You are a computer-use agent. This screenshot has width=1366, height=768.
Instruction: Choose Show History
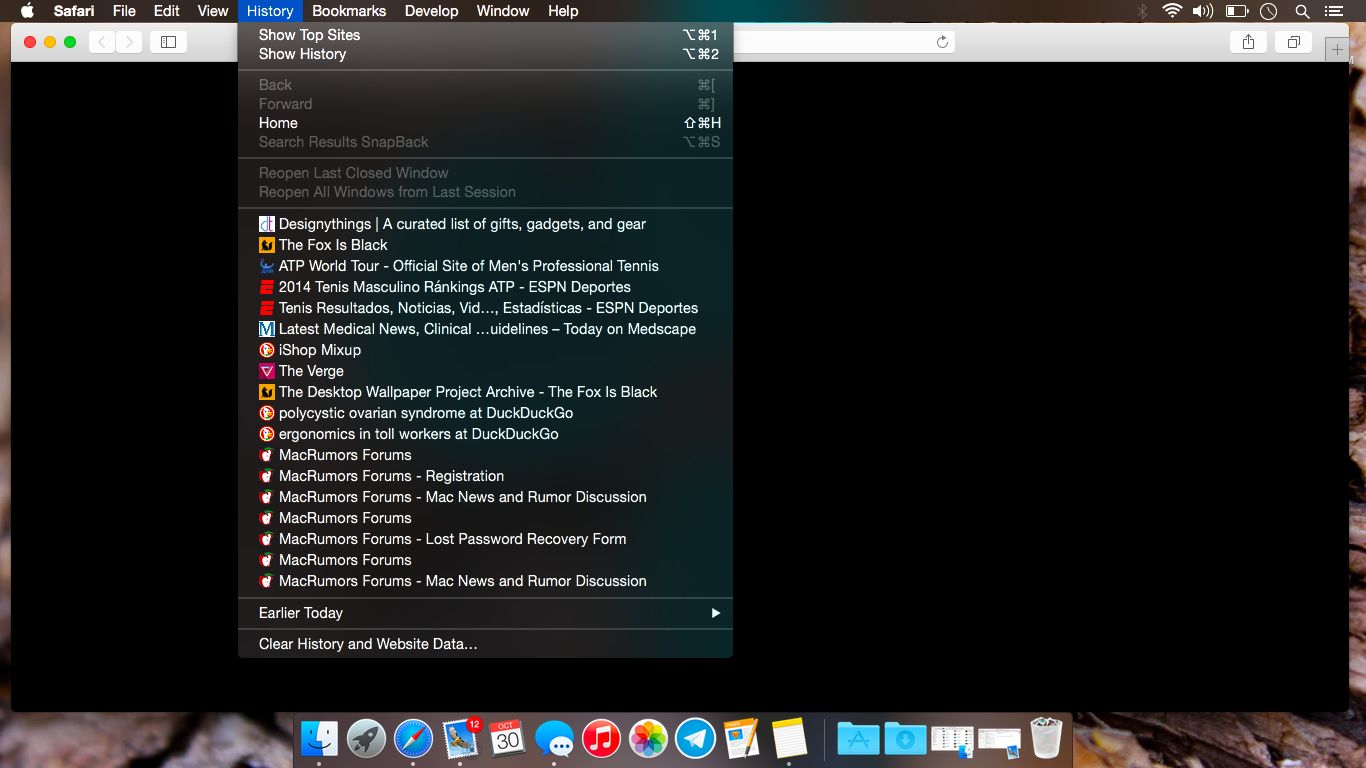coord(485,54)
